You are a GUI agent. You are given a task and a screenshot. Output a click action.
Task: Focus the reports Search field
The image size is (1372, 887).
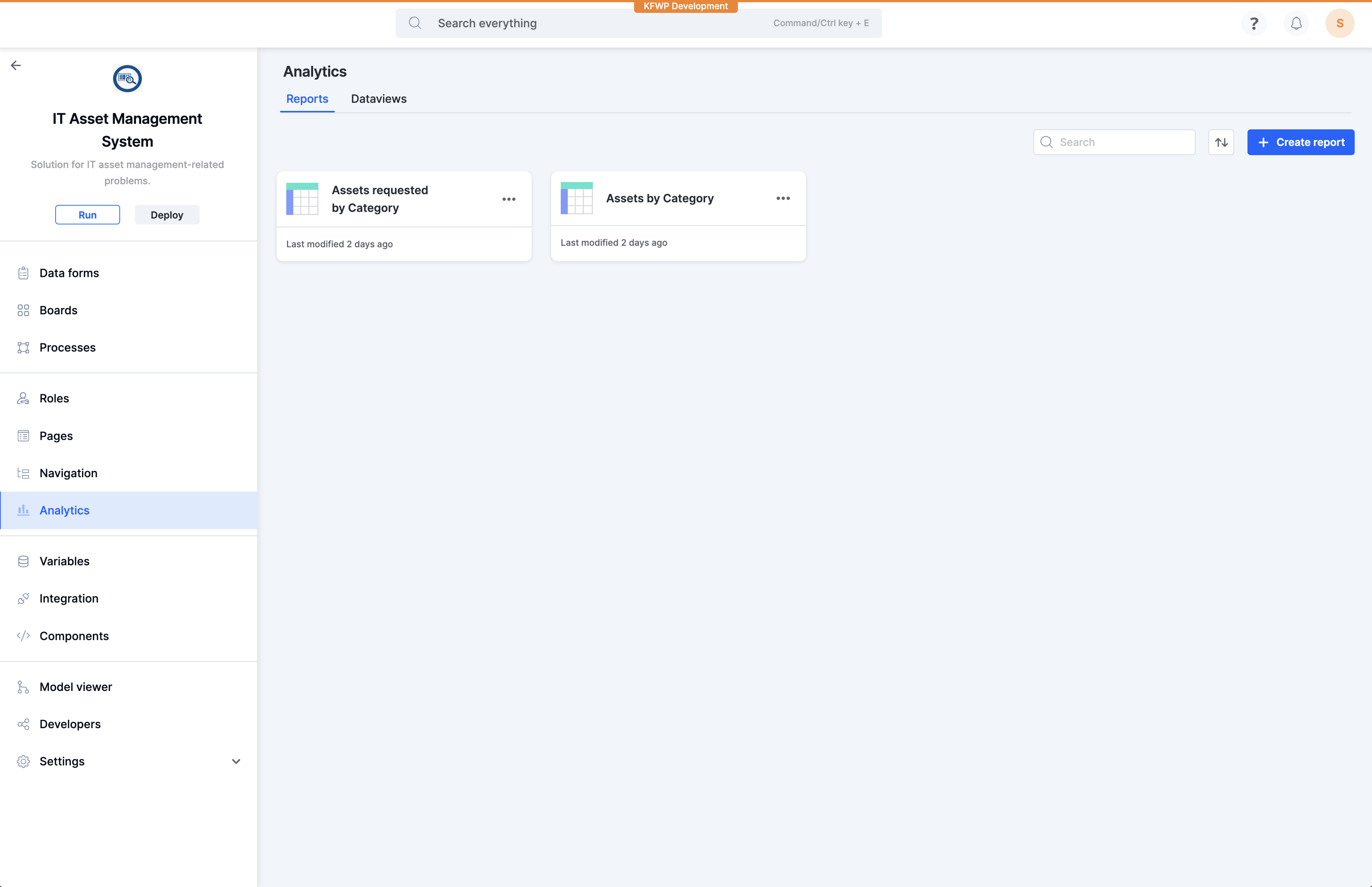click(x=1114, y=142)
